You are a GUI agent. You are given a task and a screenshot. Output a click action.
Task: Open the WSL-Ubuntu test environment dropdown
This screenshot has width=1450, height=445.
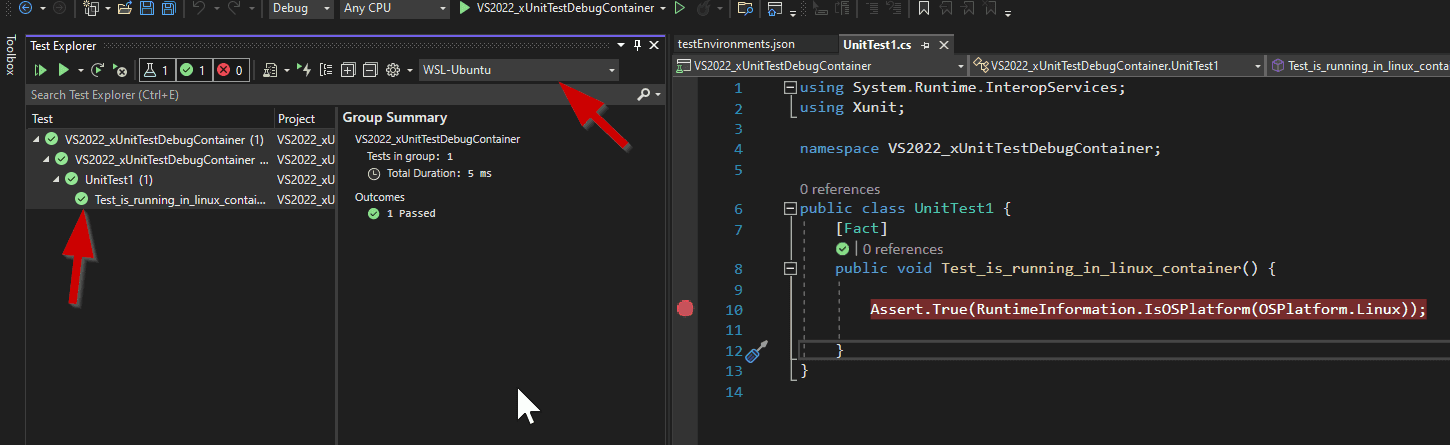[518, 70]
